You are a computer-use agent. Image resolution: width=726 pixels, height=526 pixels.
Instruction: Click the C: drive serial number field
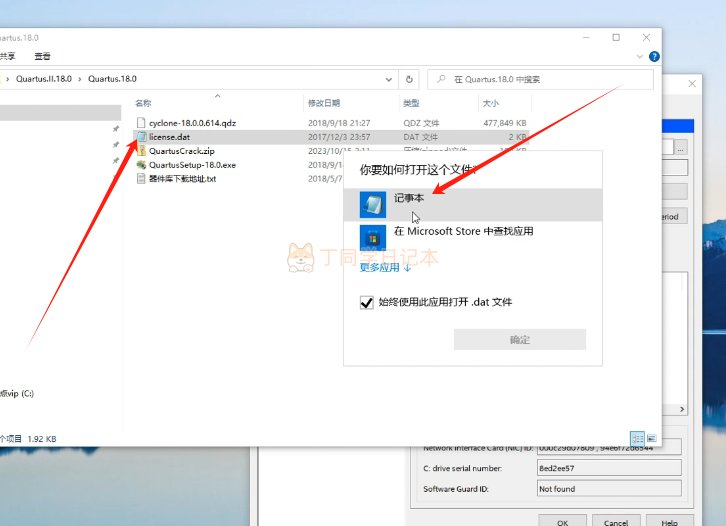[609, 468]
